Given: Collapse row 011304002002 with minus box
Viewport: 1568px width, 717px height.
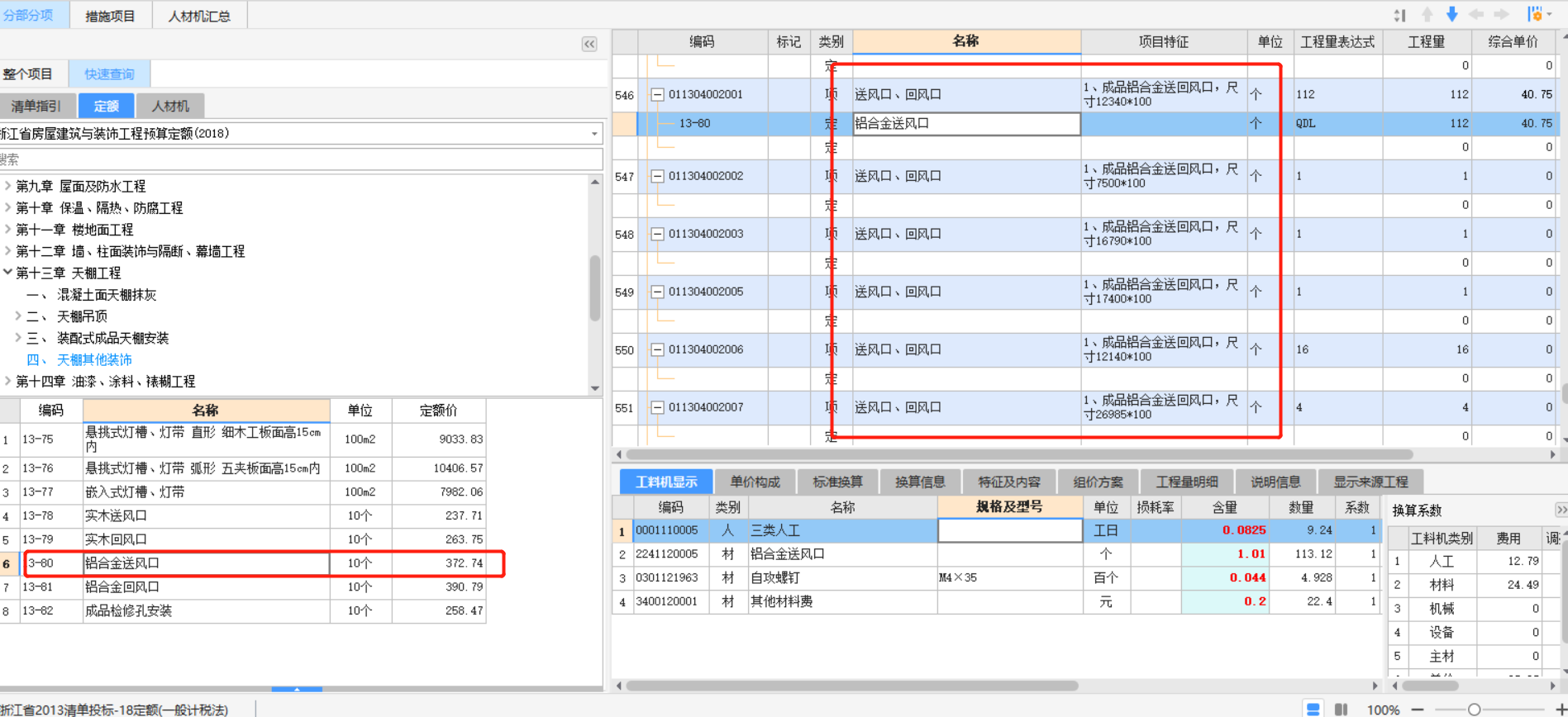Looking at the screenshot, I should (657, 176).
